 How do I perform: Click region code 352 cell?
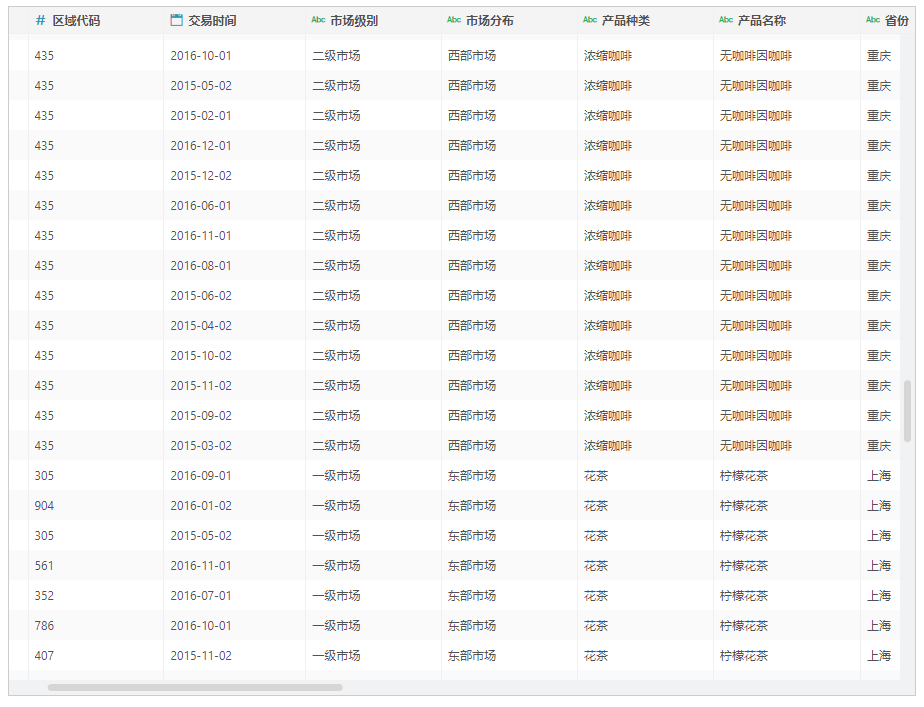coord(44,596)
